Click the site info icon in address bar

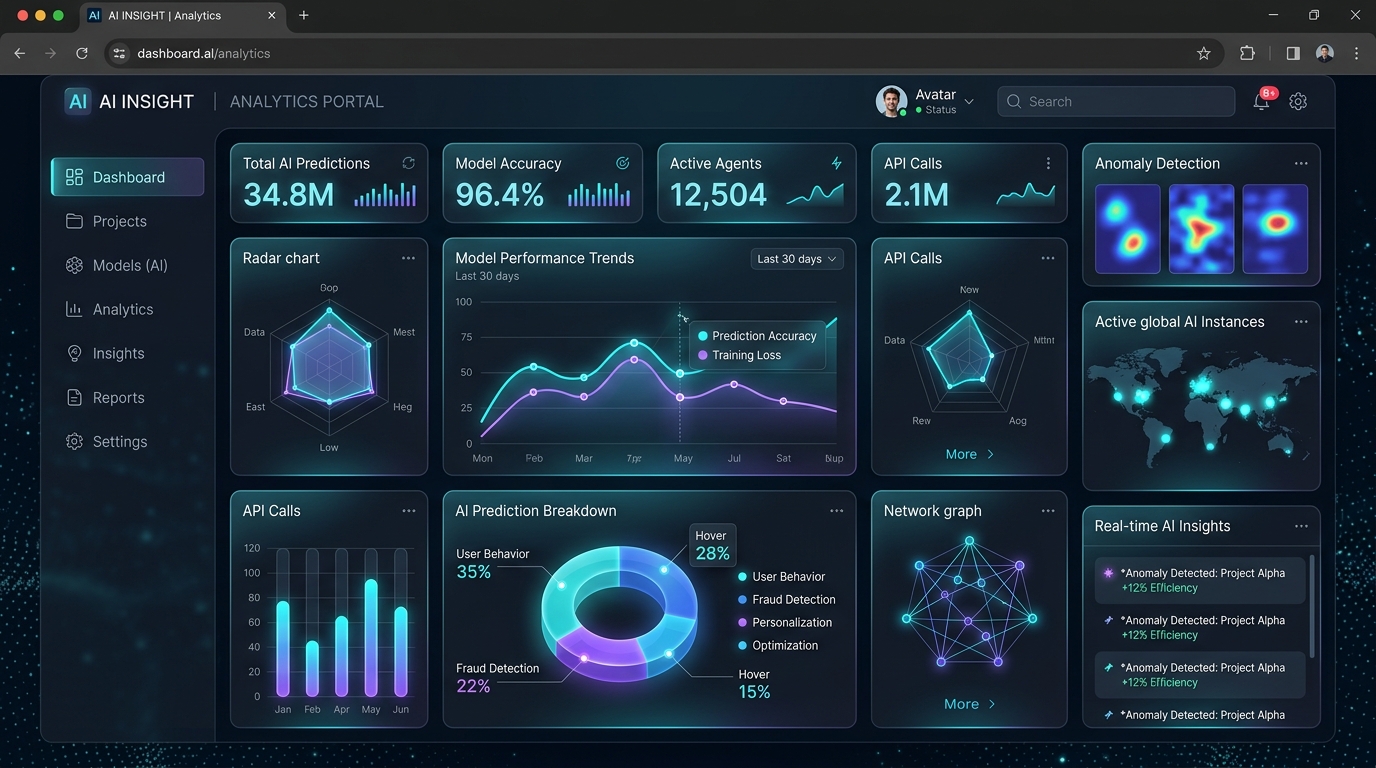tap(119, 53)
